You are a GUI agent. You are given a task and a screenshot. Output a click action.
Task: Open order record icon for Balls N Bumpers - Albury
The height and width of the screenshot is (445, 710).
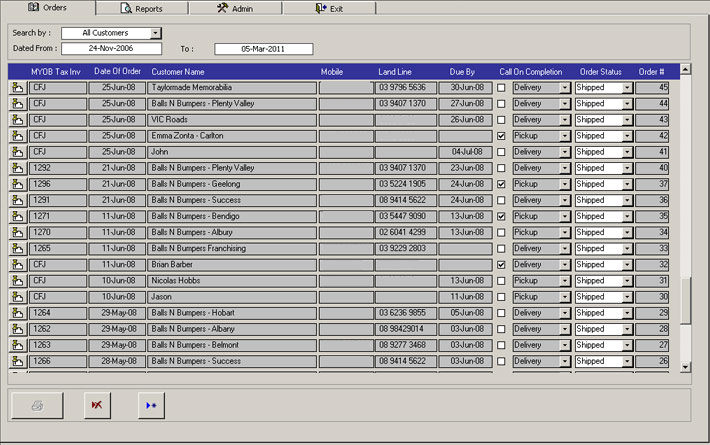point(18,233)
